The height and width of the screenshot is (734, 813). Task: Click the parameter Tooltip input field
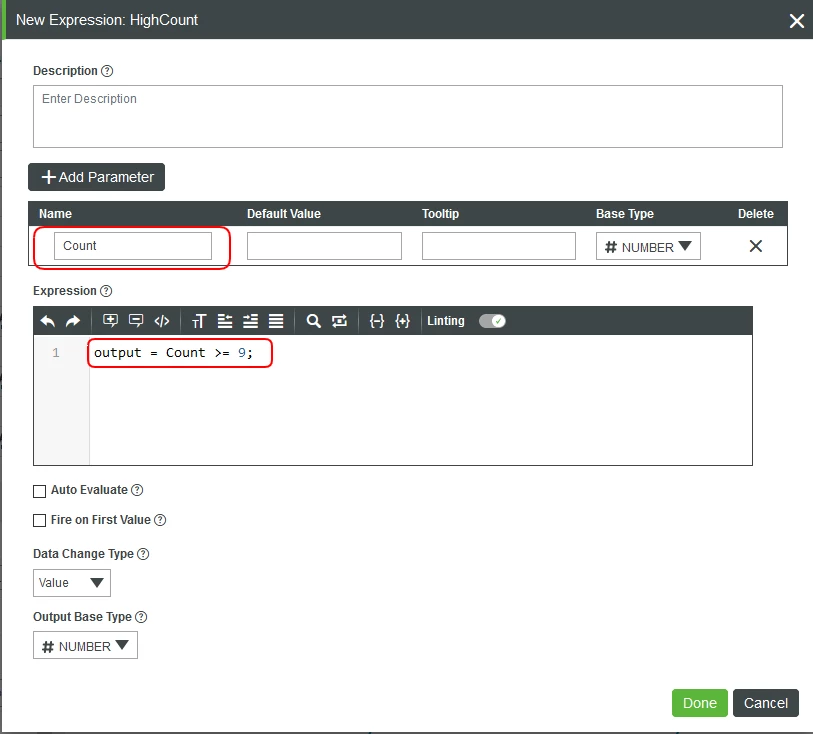(x=499, y=246)
